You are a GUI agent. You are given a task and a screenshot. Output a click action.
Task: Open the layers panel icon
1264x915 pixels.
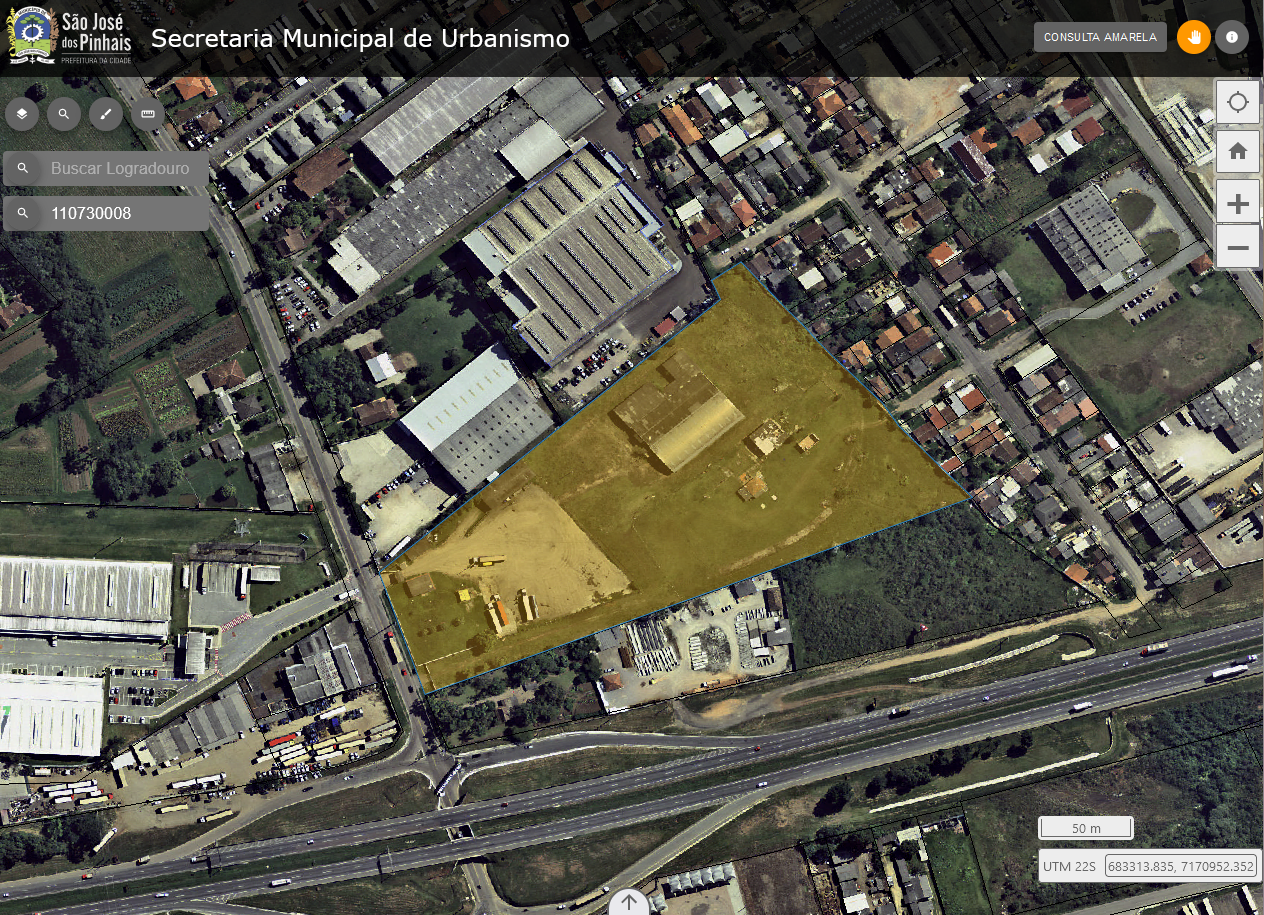pyautogui.click(x=22, y=114)
